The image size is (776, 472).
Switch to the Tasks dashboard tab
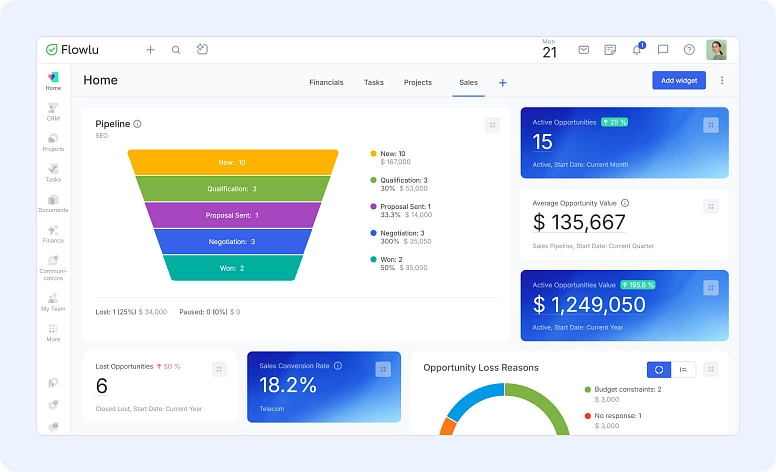tap(374, 82)
